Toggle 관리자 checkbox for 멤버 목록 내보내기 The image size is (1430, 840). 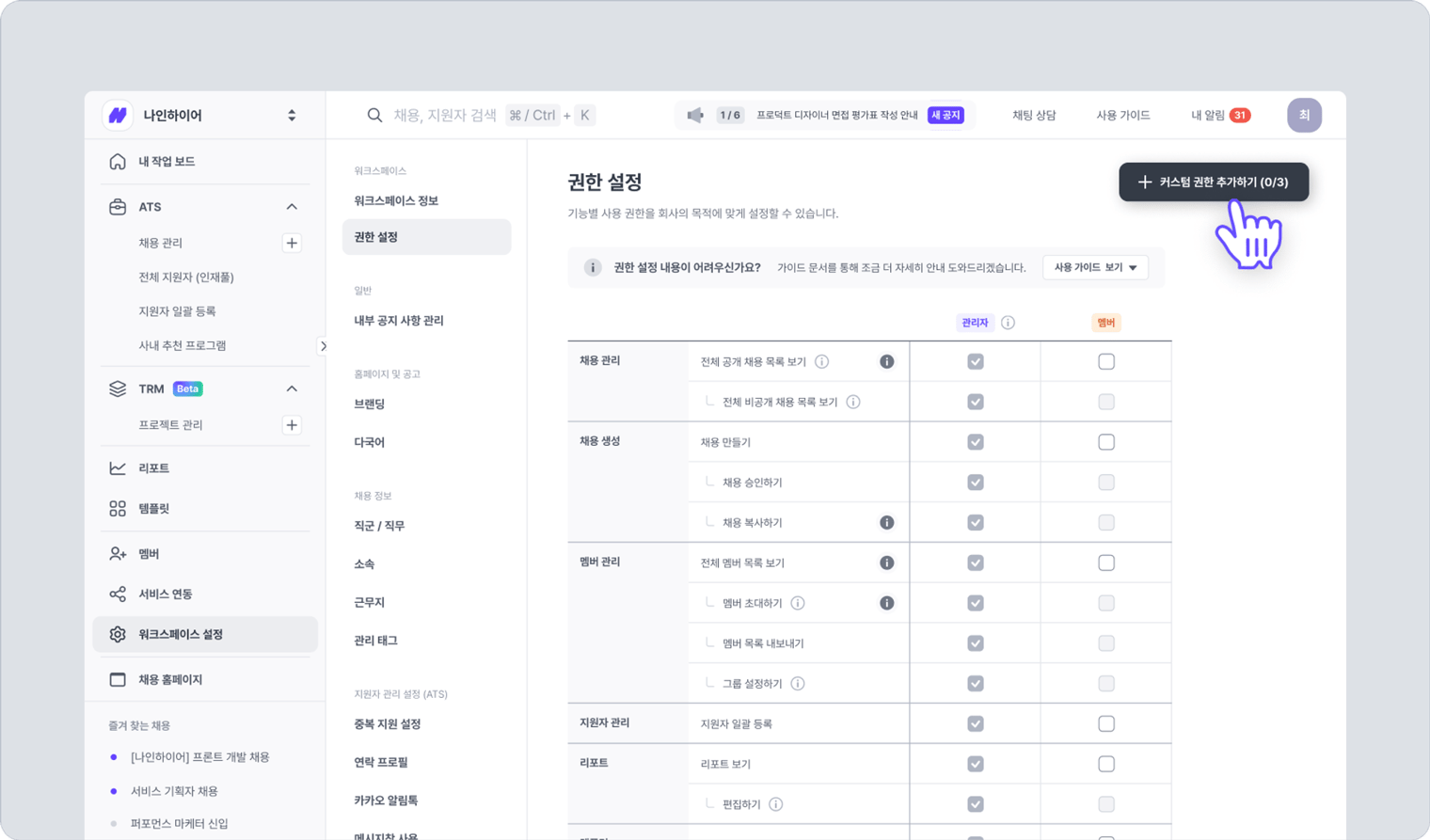976,643
